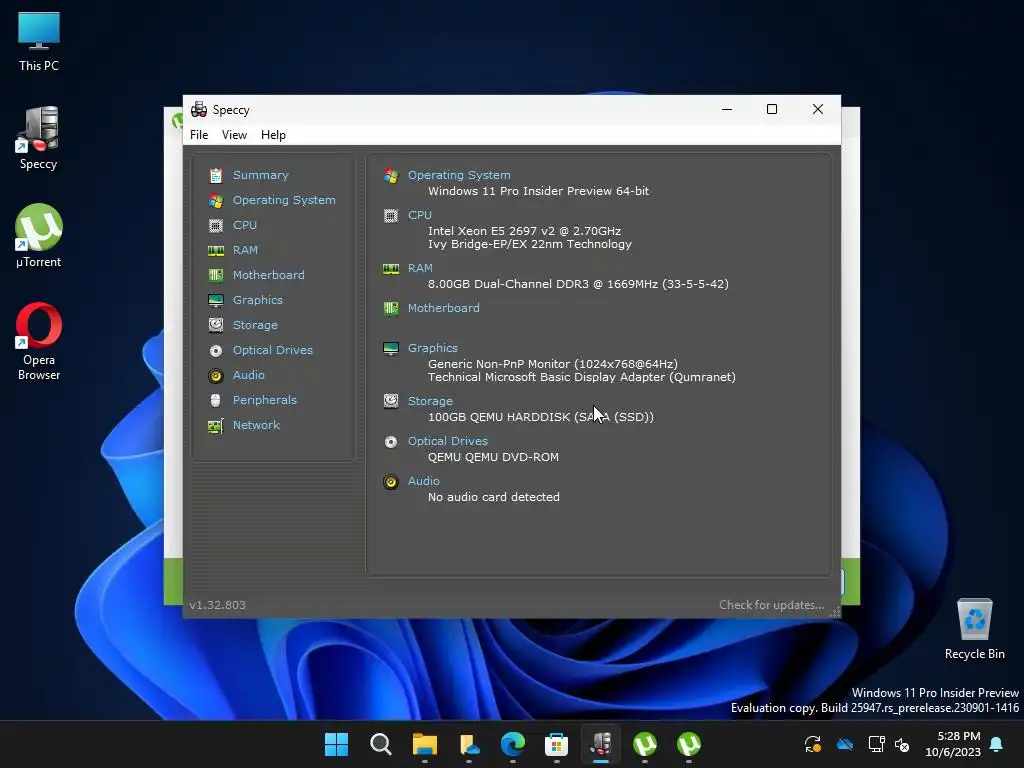Open the Windows Start button

[336, 744]
